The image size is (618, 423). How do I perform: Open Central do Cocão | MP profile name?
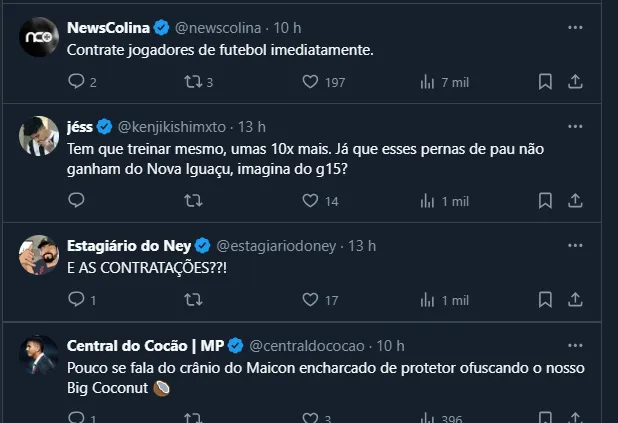[x=145, y=345]
